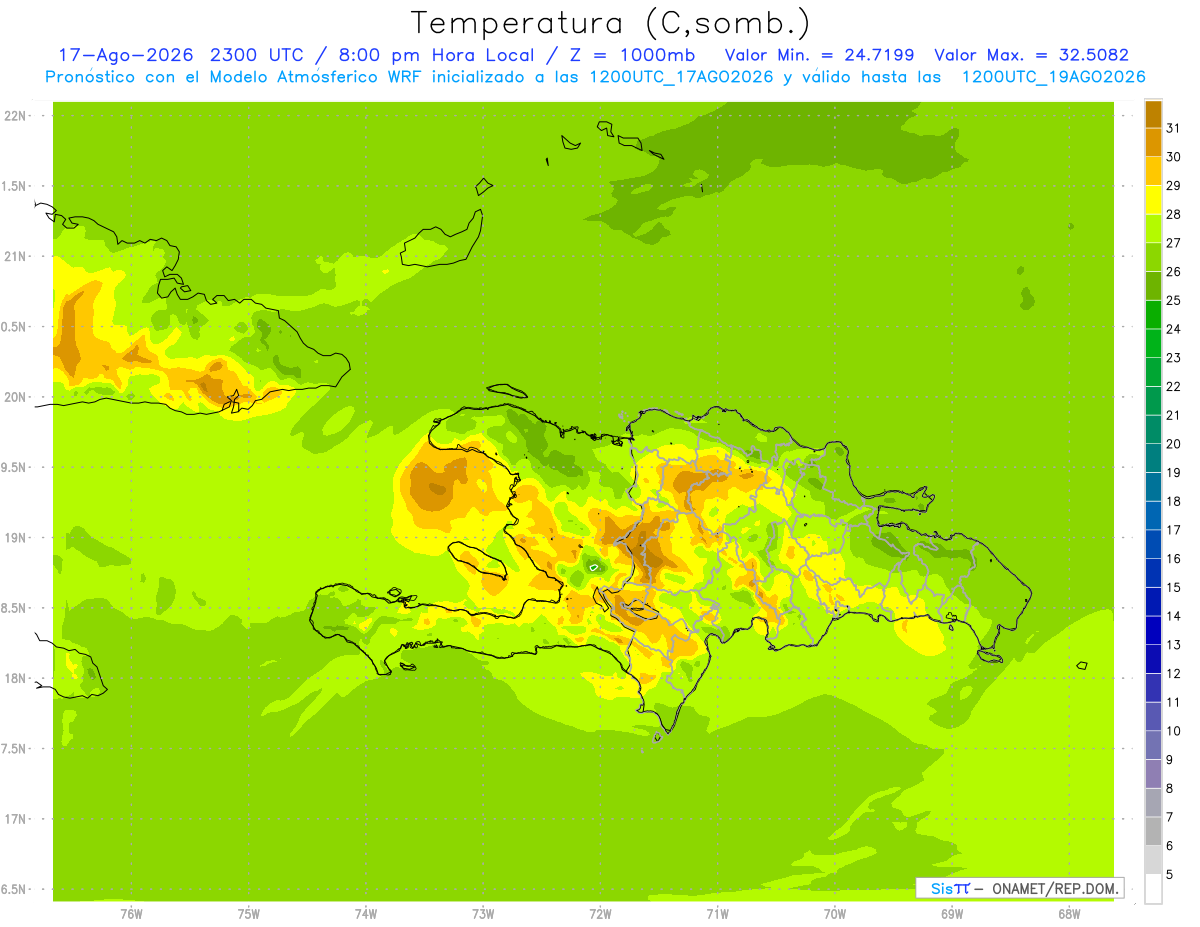Click the "9.5N" latitude label

tap(14, 467)
